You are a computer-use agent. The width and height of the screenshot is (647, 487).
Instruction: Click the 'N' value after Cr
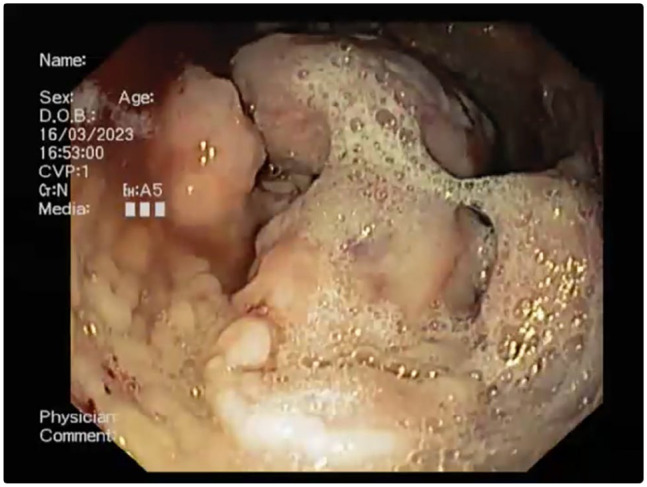(x=64, y=190)
